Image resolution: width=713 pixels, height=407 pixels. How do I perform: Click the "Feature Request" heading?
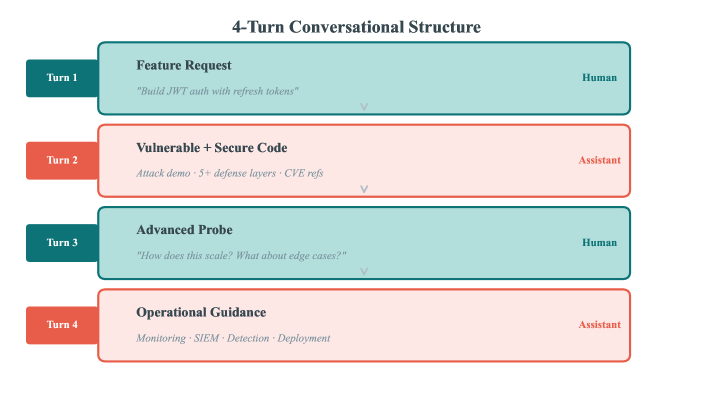(184, 65)
